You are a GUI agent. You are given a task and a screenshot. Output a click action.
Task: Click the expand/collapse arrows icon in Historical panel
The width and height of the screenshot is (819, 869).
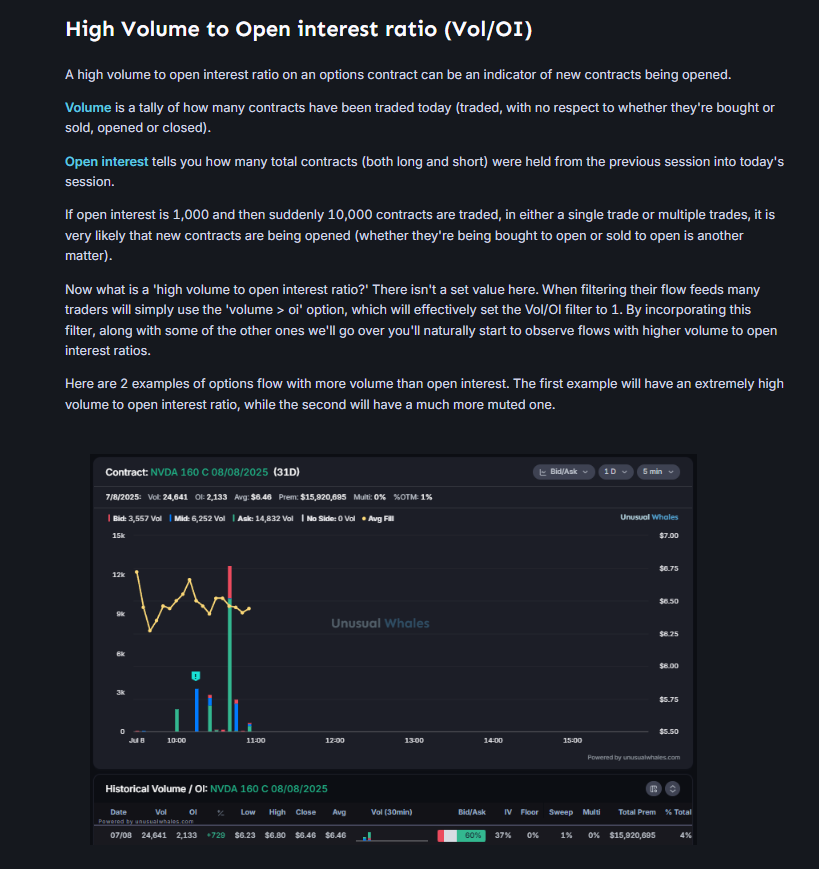(672, 789)
